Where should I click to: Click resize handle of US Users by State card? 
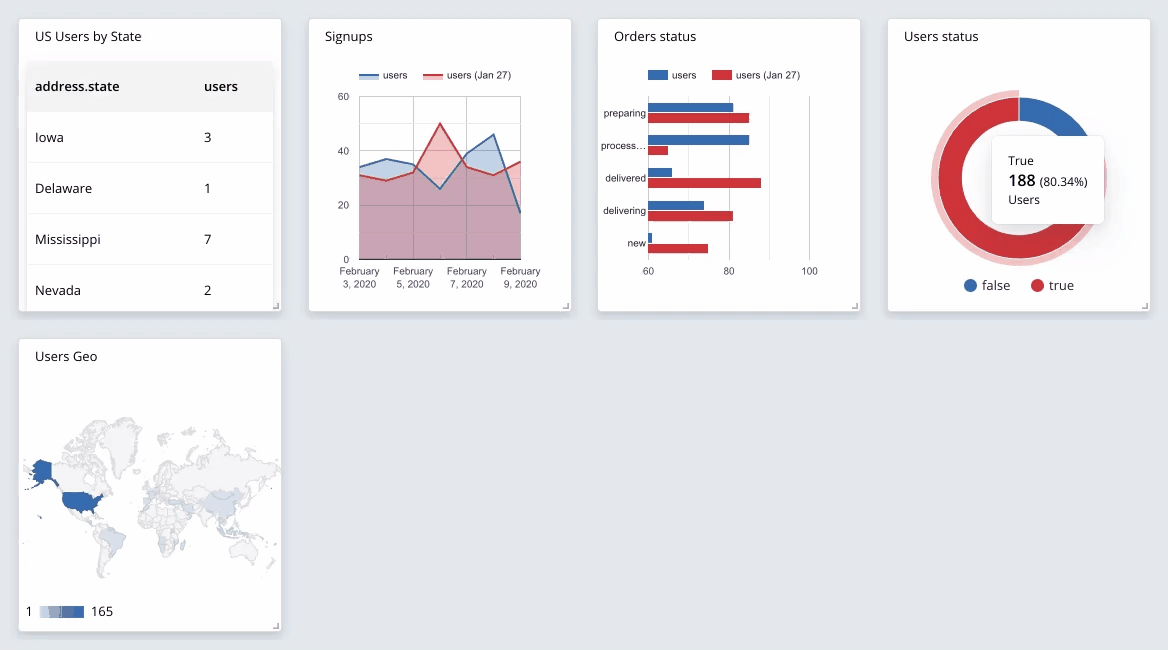tap(276, 305)
